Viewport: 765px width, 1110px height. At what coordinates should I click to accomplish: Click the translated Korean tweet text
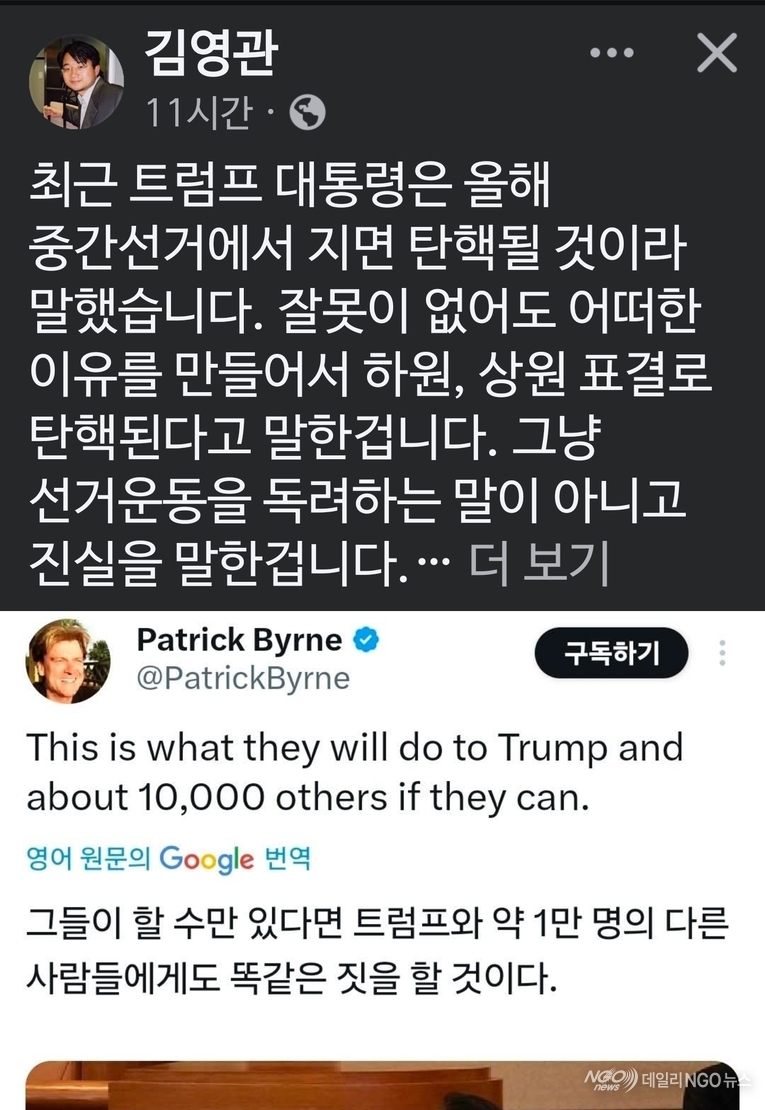point(377,950)
